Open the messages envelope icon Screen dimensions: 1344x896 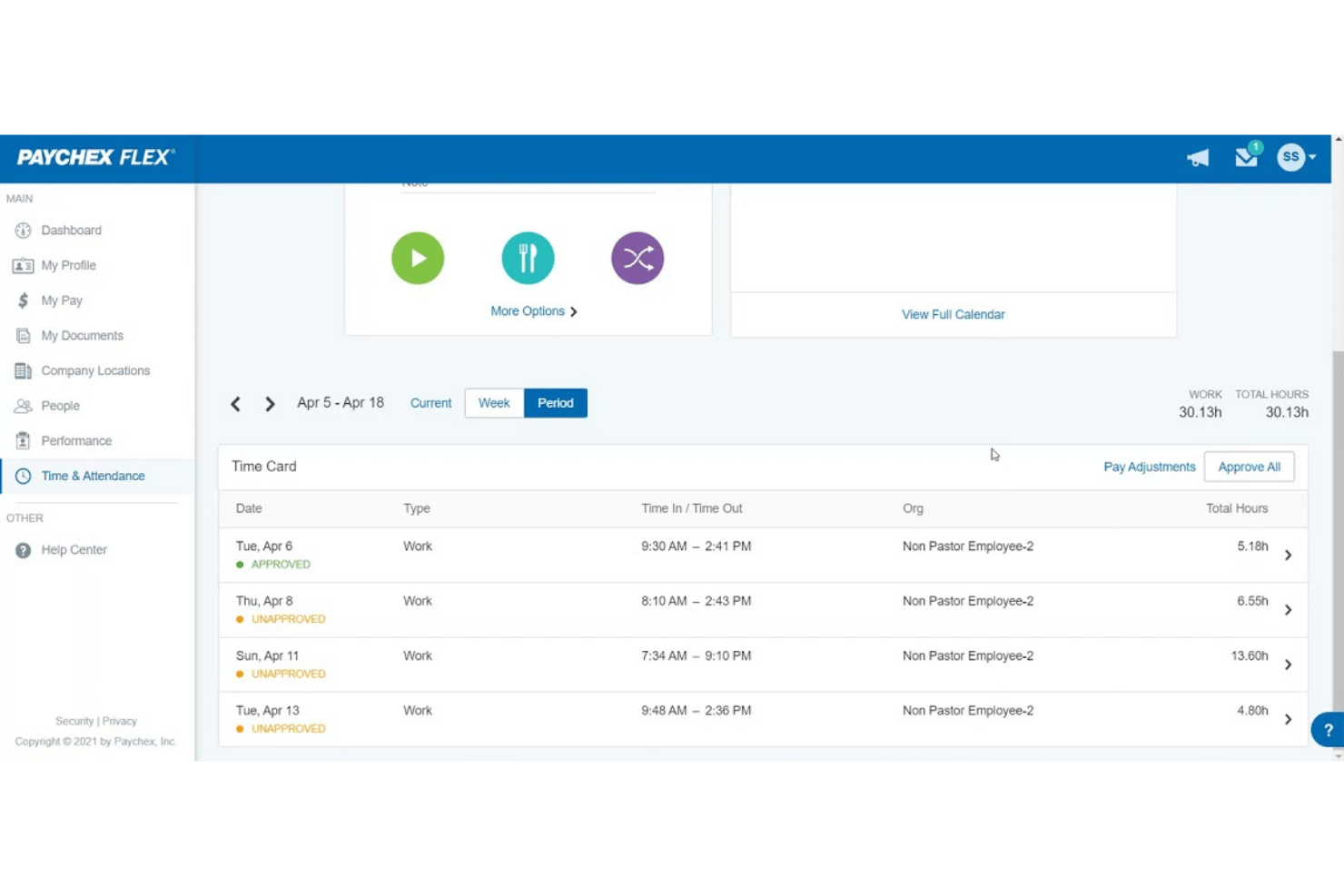[1247, 157]
